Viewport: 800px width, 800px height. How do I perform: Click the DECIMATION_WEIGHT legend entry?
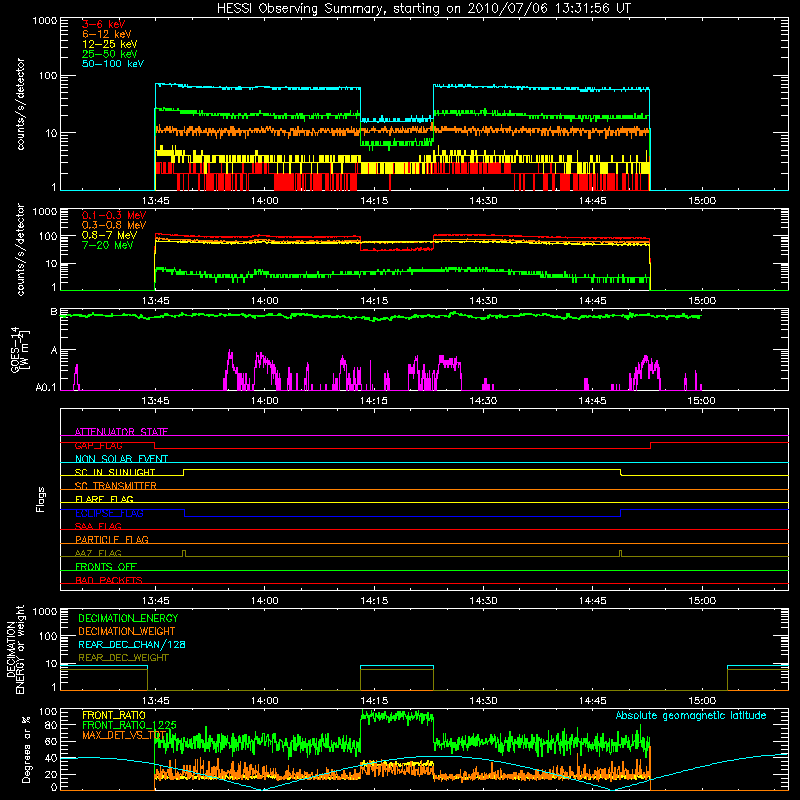click(x=127, y=631)
